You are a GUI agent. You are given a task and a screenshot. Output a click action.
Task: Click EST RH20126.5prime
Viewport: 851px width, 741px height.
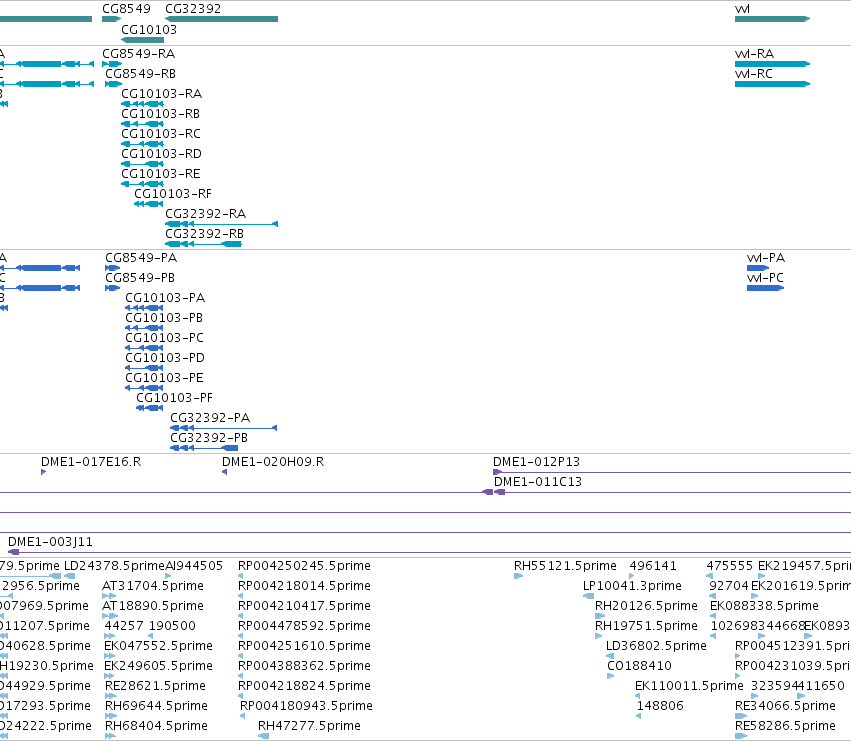pyautogui.click(x=646, y=606)
